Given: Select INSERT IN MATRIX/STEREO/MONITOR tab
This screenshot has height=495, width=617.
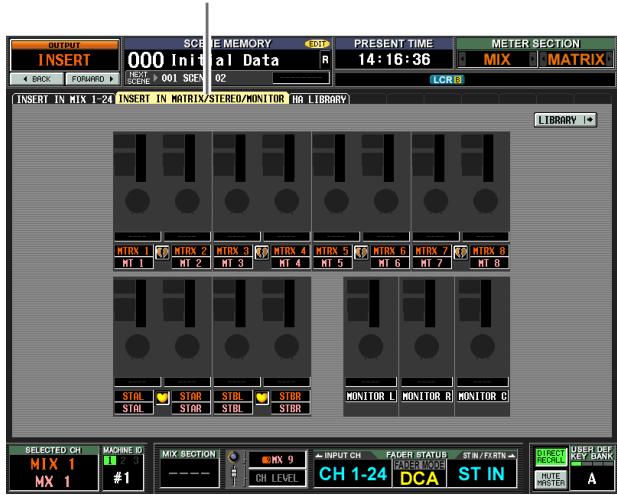Looking at the screenshot, I should (x=201, y=99).
